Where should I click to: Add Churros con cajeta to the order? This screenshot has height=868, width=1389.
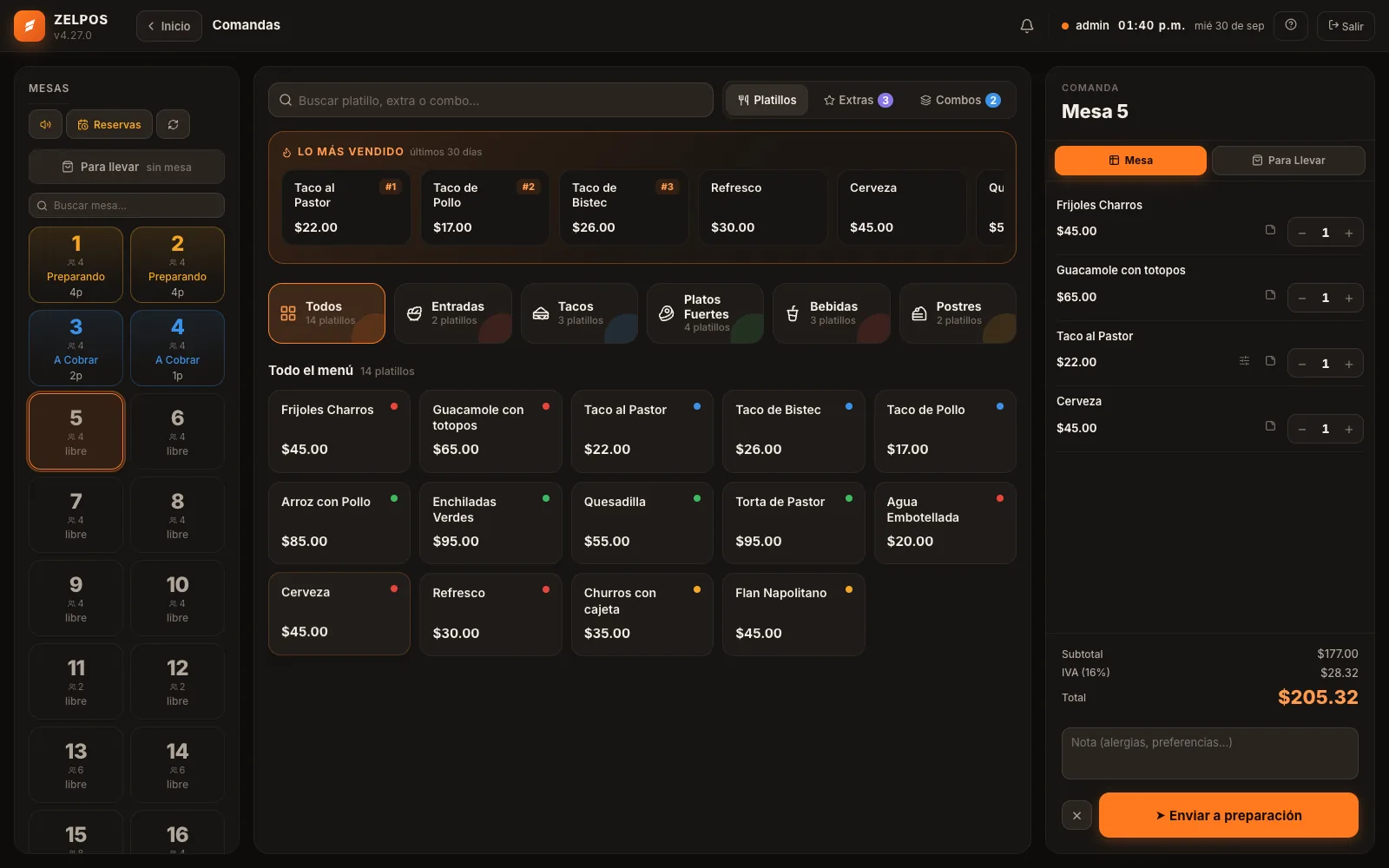pyautogui.click(x=642, y=615)
